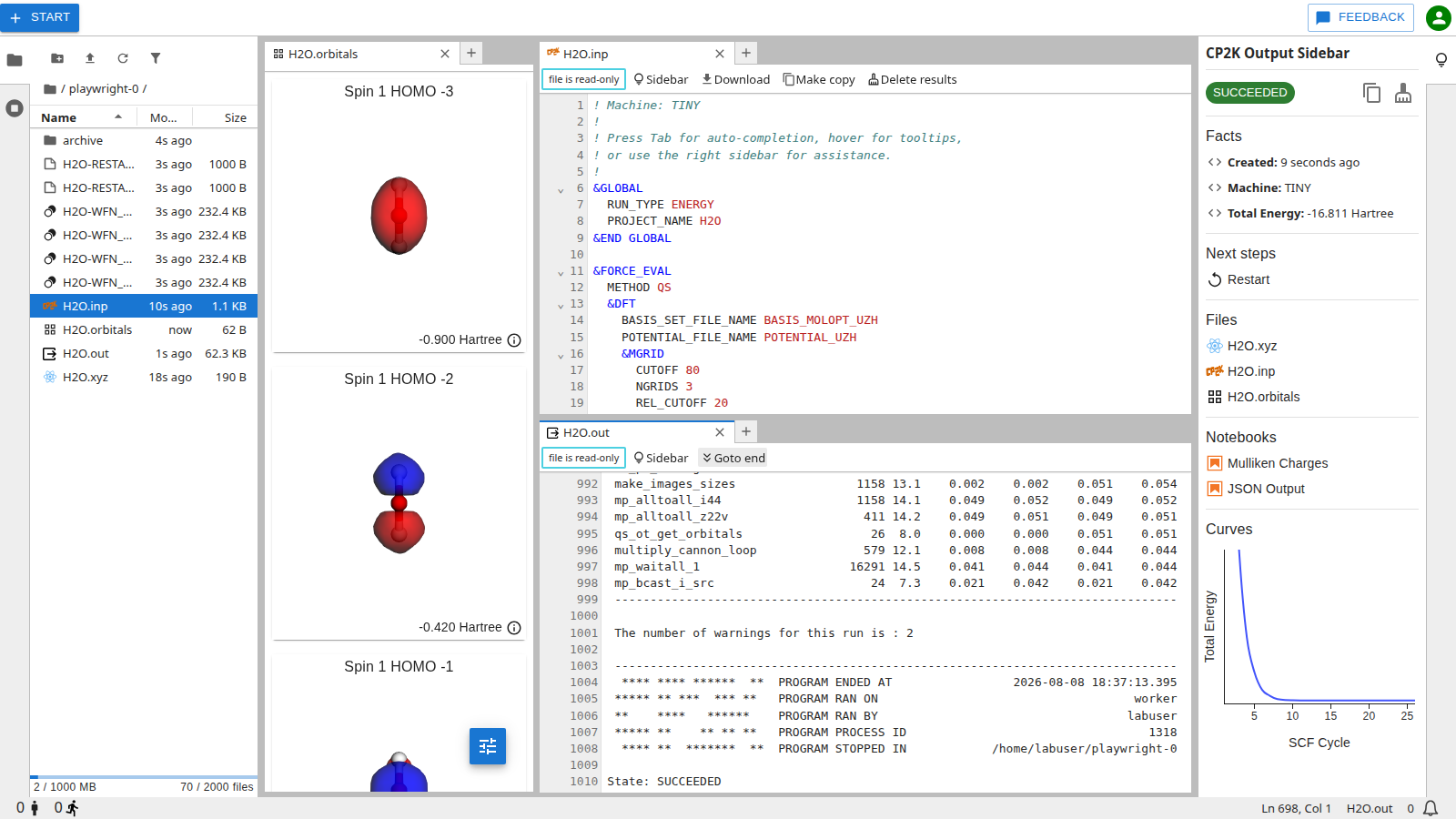
Task: Open the file browser folder icon
Action: [15, 60]
